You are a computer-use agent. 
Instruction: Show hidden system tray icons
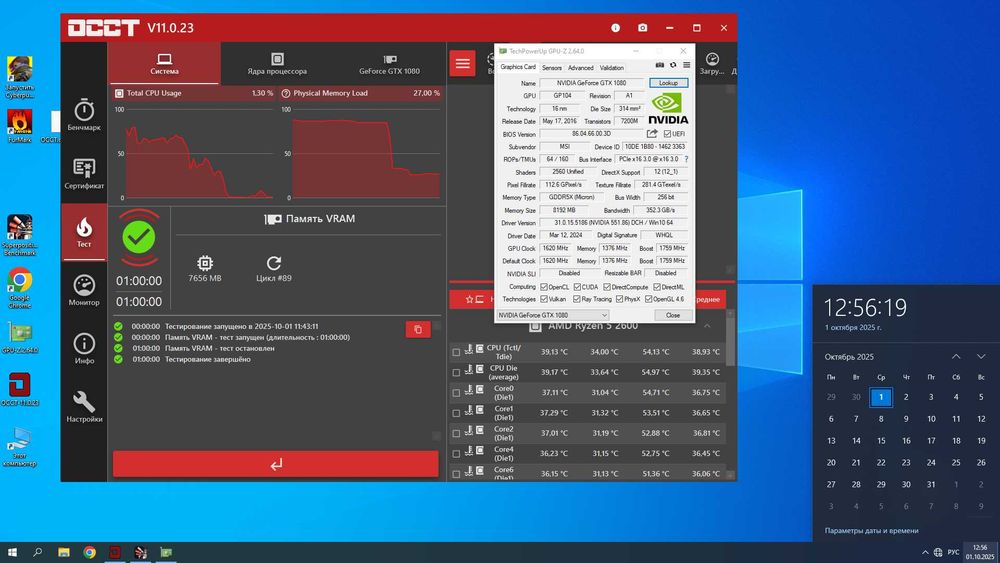[x=925, y=552]
